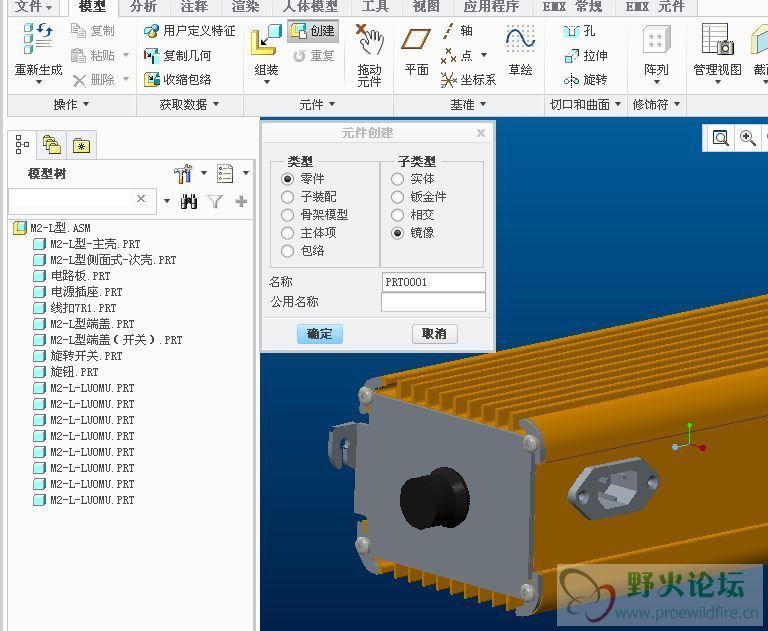Click the 阵列 pattern icon
The height and width of the screenshot is (631, 768).
[x=656, y=39]
